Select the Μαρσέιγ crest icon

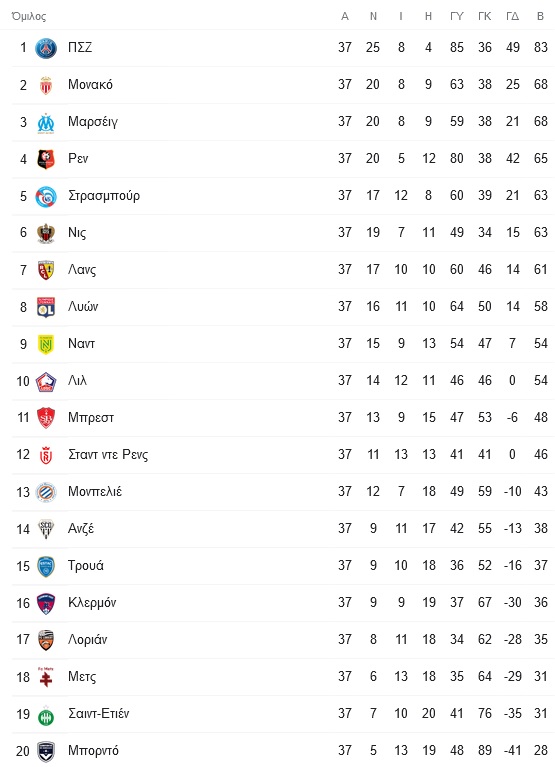point(46,122)
